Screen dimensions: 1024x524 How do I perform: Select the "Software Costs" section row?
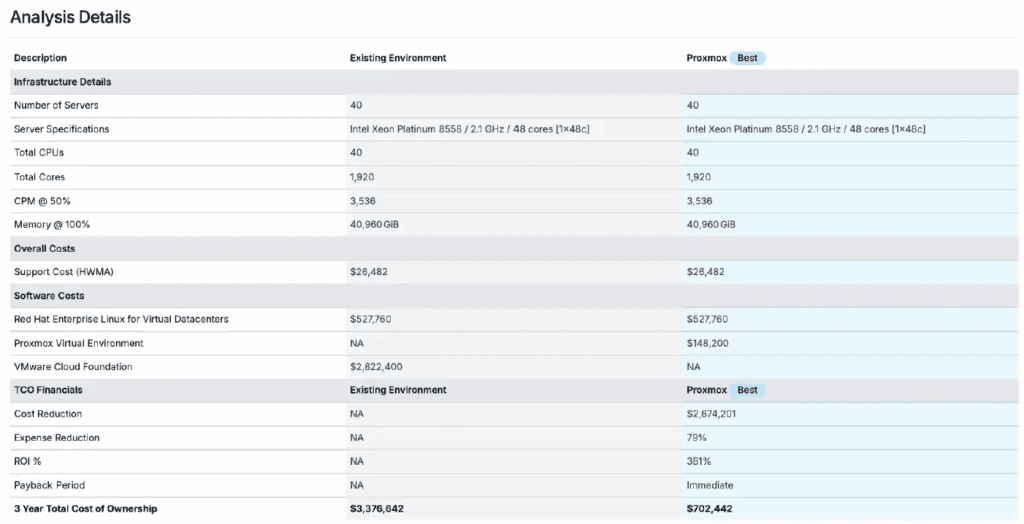click(48, 296)
